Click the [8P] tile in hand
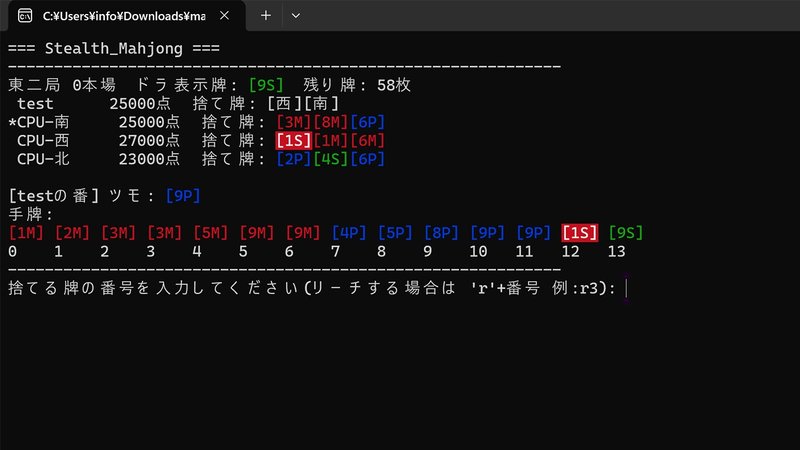 click(x=441, y=233)
